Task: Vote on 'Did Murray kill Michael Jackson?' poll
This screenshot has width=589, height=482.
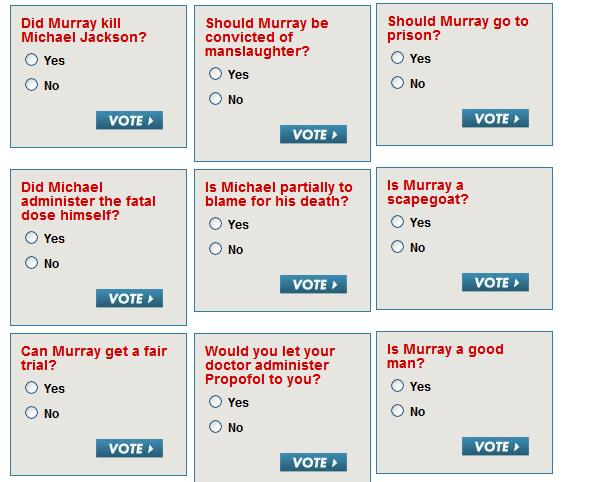Action: [129, 120]
